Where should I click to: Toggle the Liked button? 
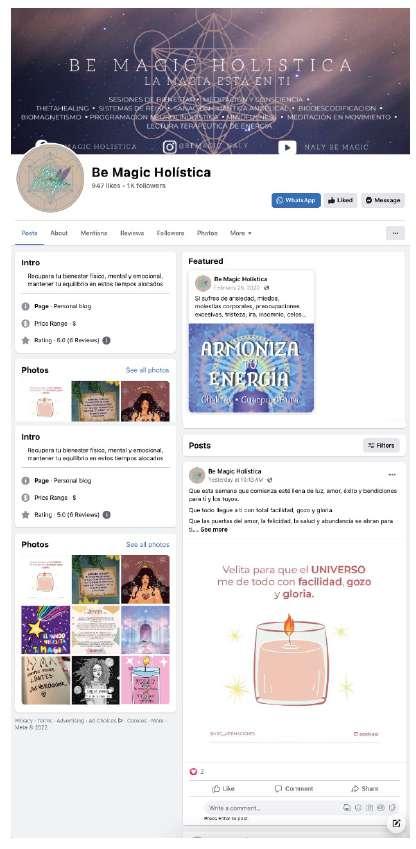pos(341,200)
